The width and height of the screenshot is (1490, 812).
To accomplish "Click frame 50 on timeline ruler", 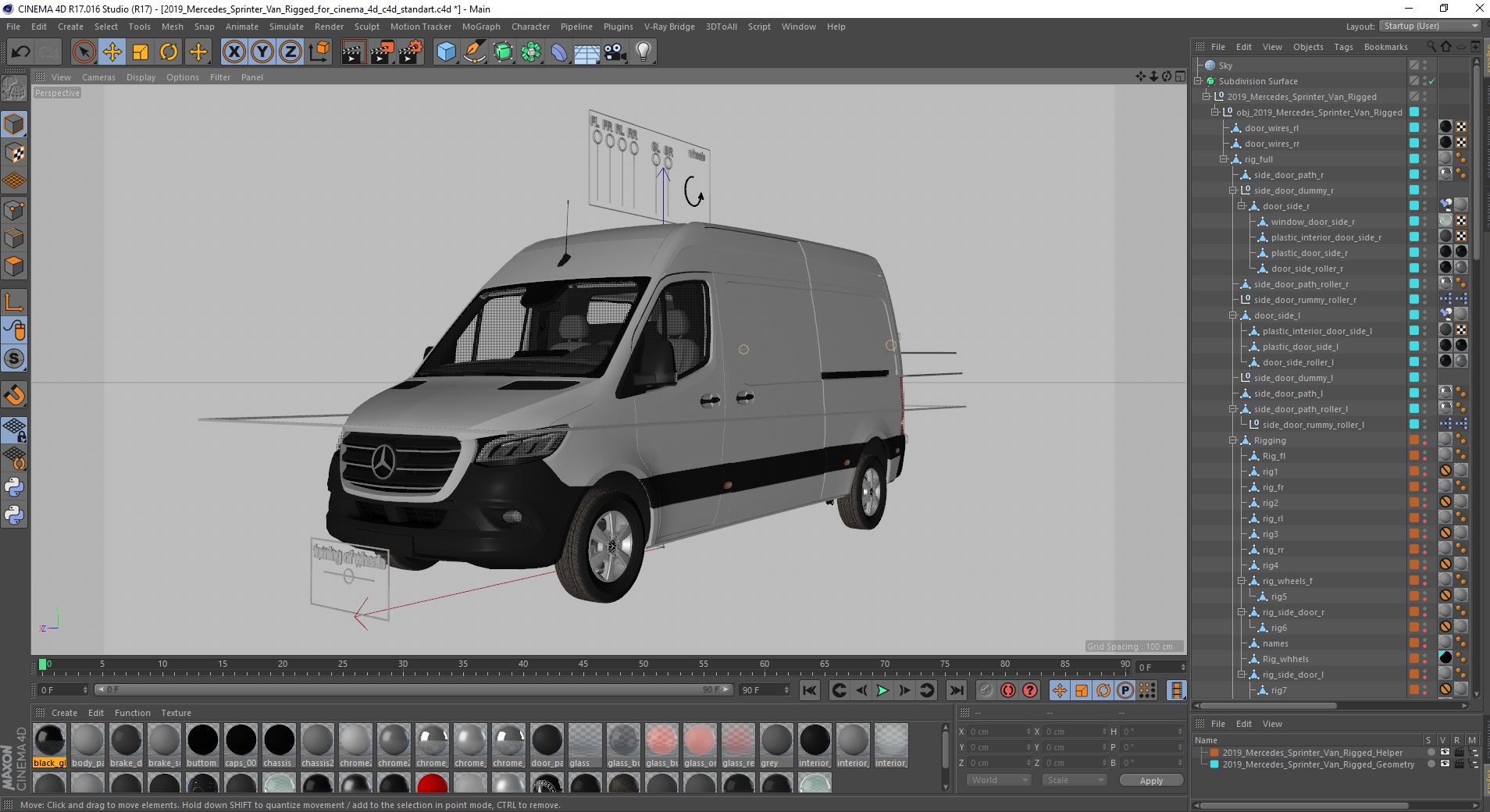I will pos(643,665).
